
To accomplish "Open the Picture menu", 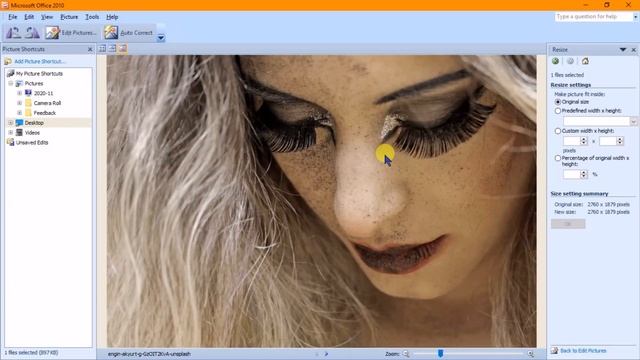I will (69, 17).
